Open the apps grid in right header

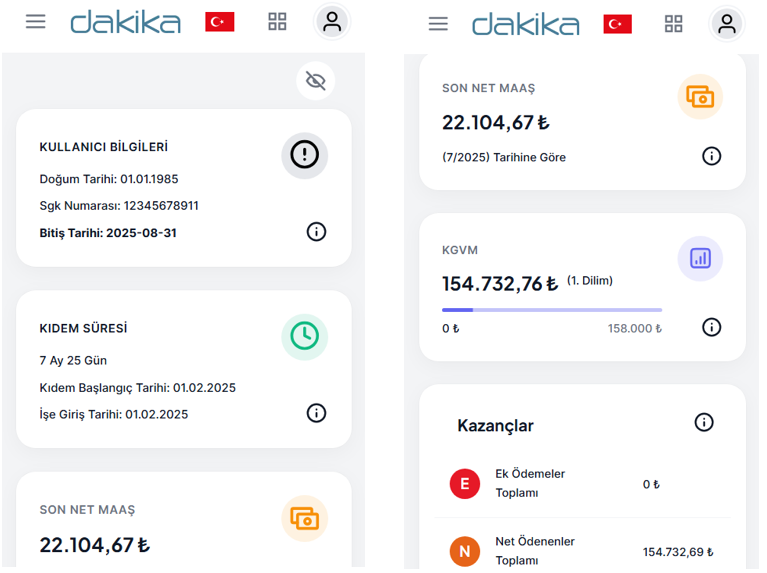[674, 24]
